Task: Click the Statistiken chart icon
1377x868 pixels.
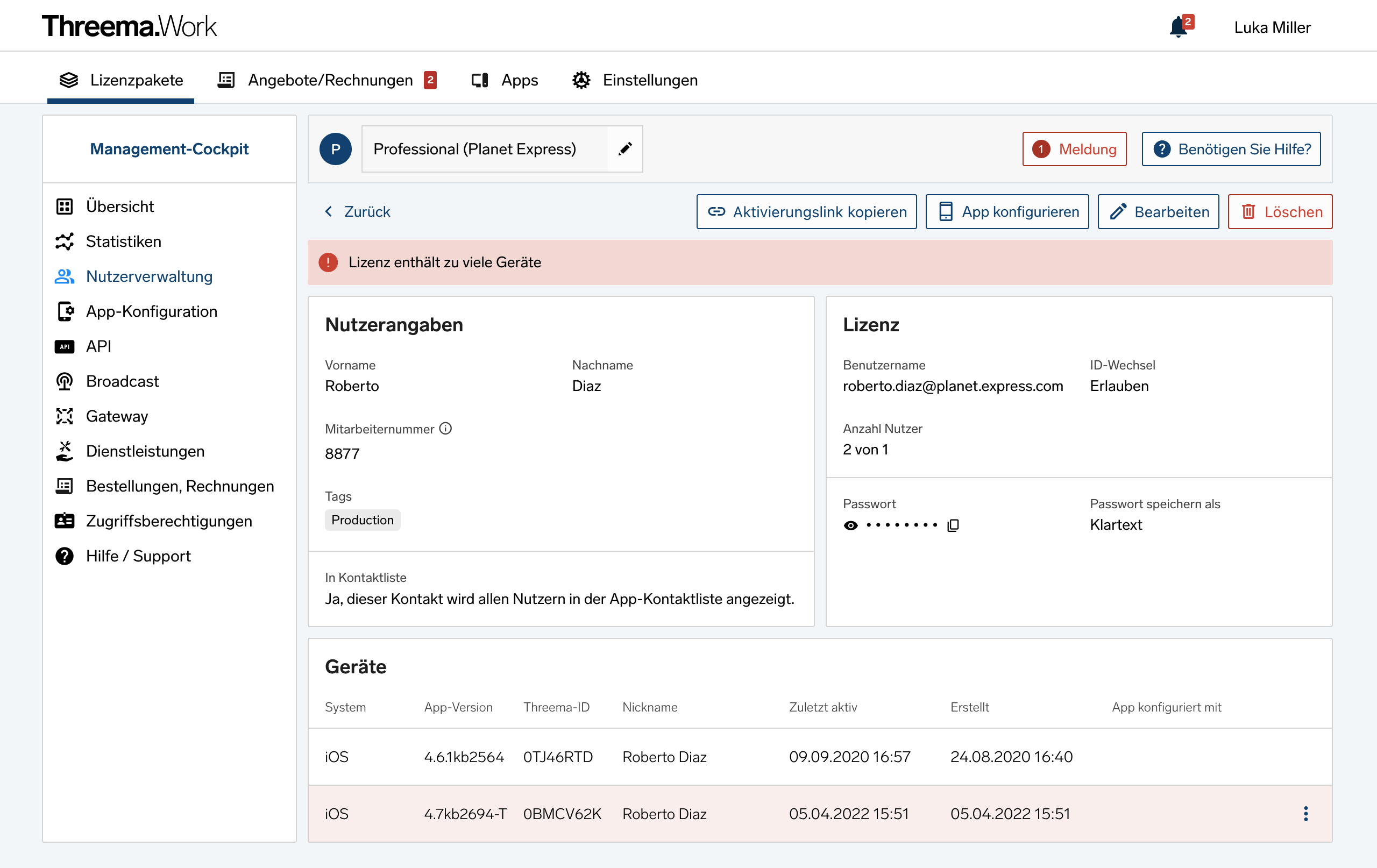Action: click(65, 241)
